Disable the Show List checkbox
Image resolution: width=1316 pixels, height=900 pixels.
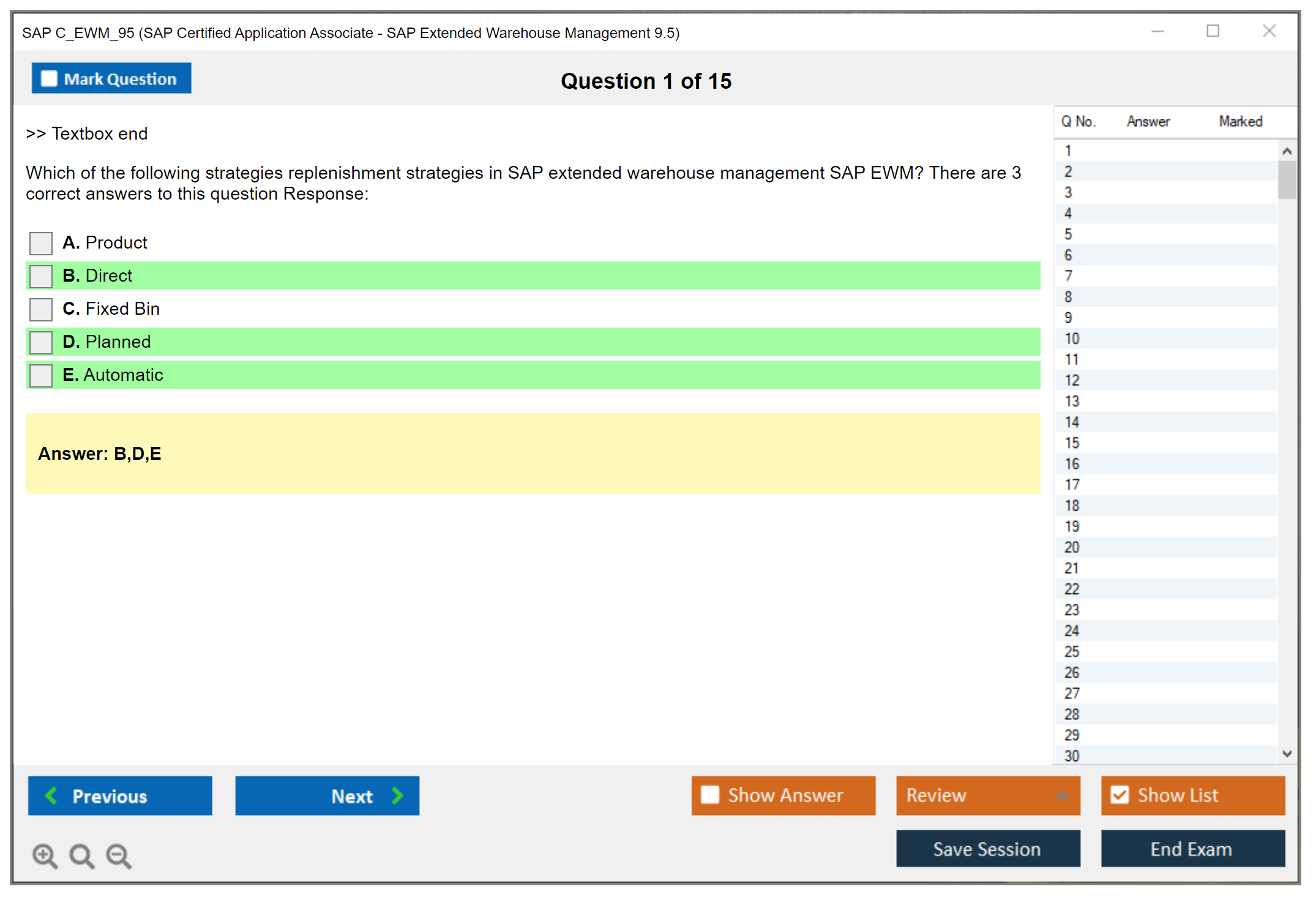[x=1120, y=795]
